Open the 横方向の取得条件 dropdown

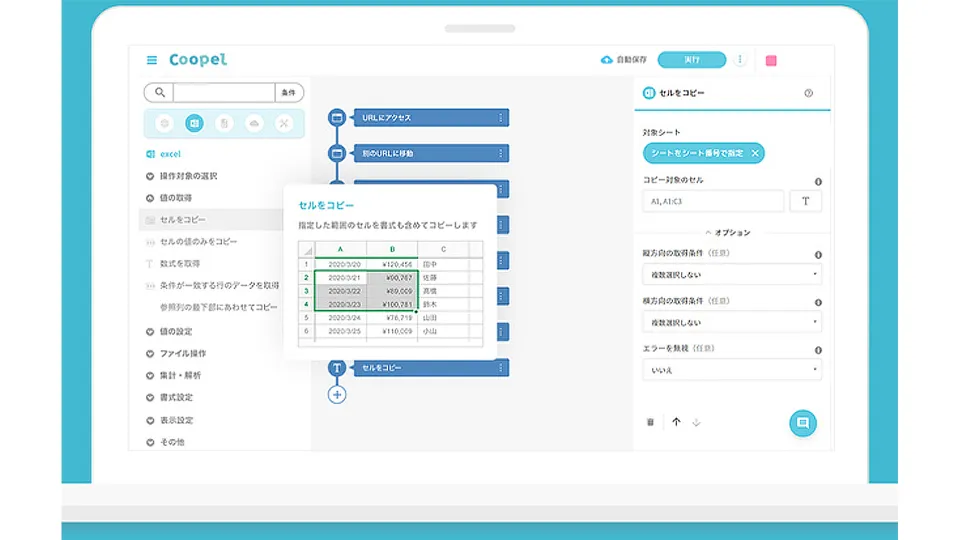732,322
